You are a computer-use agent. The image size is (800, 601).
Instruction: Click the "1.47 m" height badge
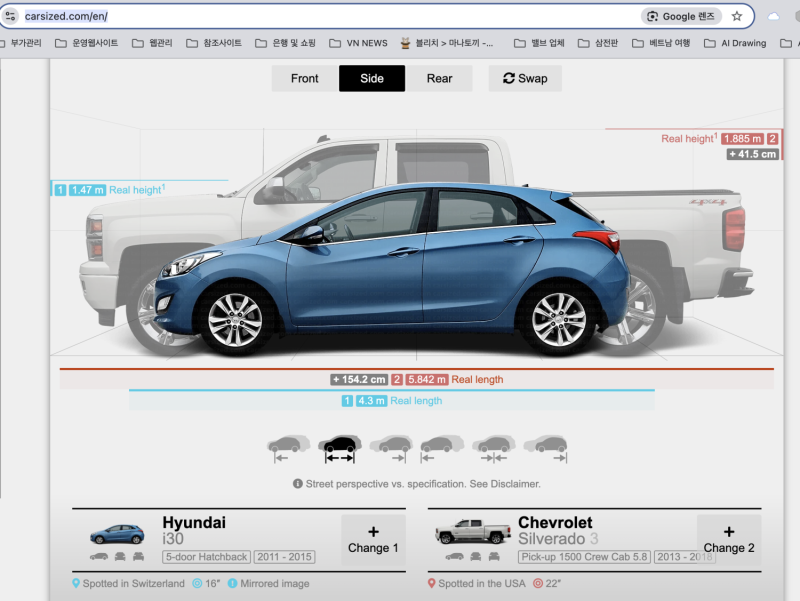pos(87,190)
